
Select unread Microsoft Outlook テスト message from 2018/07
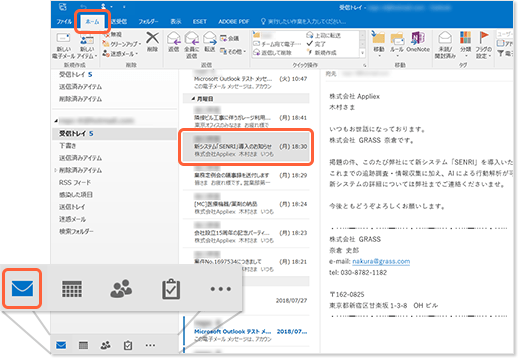click(x=246, y=331)
